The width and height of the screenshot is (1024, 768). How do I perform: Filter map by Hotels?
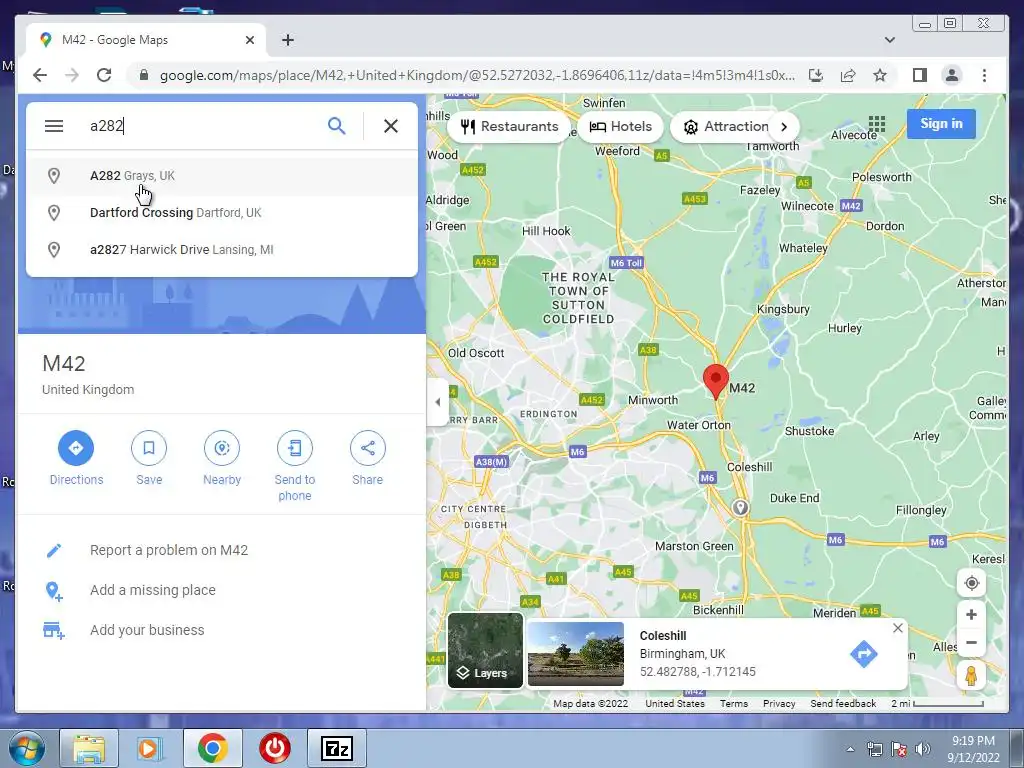(x=620, y=127)
